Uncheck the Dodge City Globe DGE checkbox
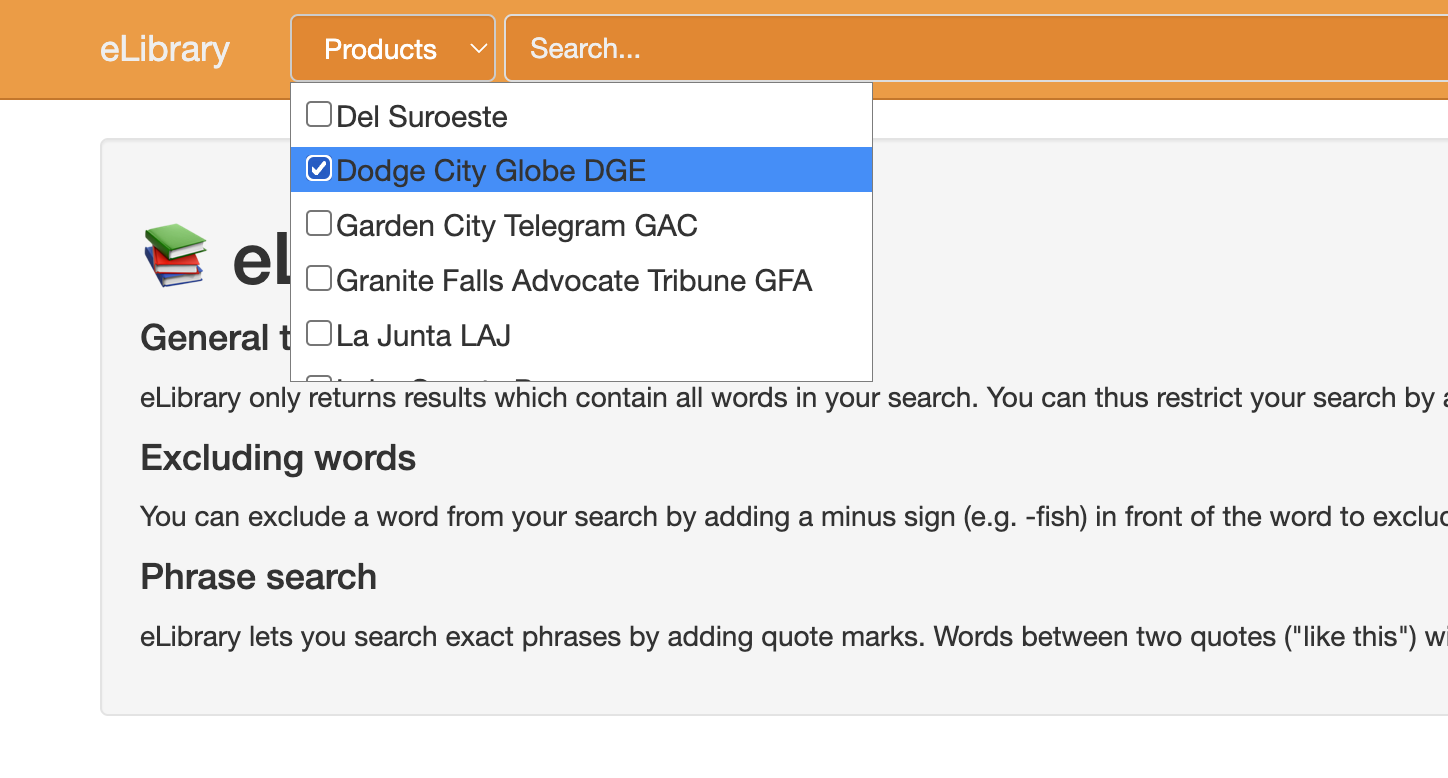Screen dimensions: 1448x778 (319, 169)
